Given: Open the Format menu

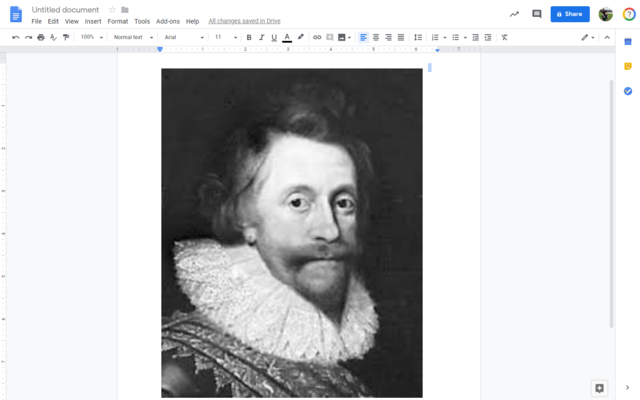Looking at the screenshot, I should point(118,21).
